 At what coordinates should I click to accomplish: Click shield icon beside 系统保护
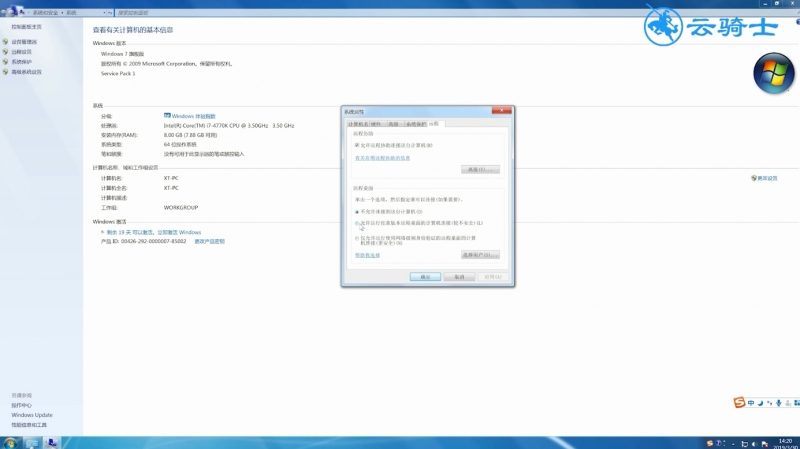6,62
